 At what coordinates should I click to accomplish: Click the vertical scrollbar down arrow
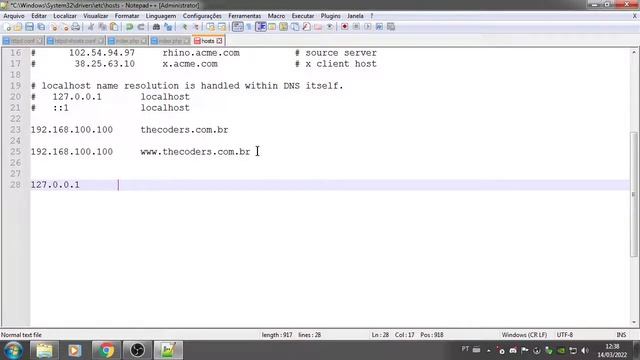(x=634, y=322)
